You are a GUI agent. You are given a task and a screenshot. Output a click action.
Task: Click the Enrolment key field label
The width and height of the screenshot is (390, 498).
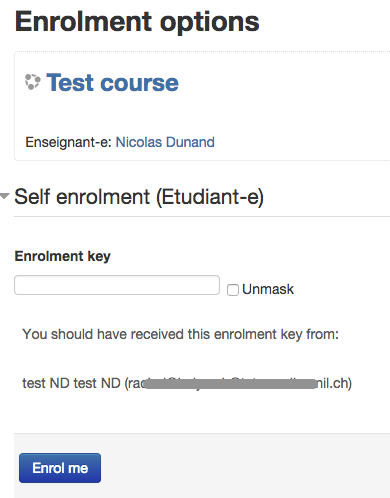[62, 256]
